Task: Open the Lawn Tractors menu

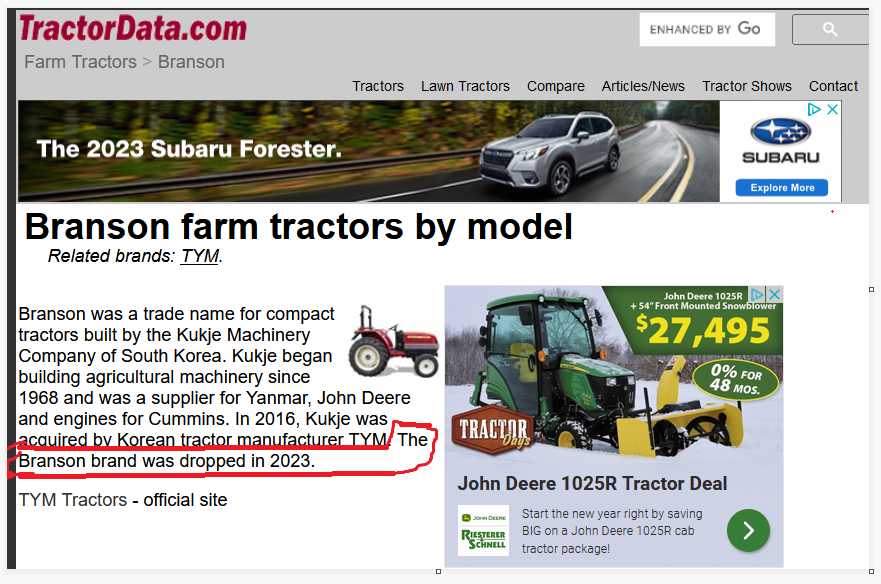Action: [465, 86]
